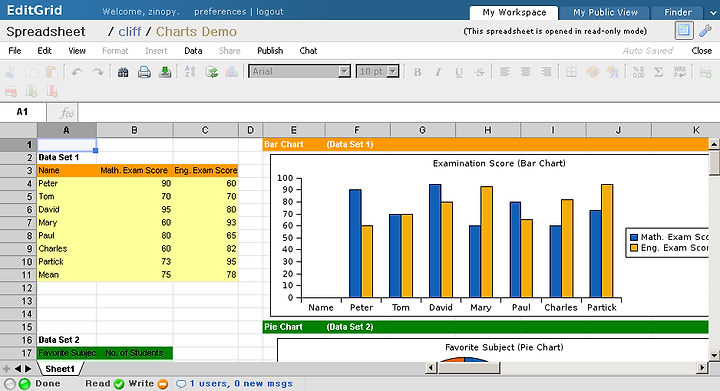Click the Print icon
Image resolution: width=720 pixels, height=391 pixels.
(144, 72)
